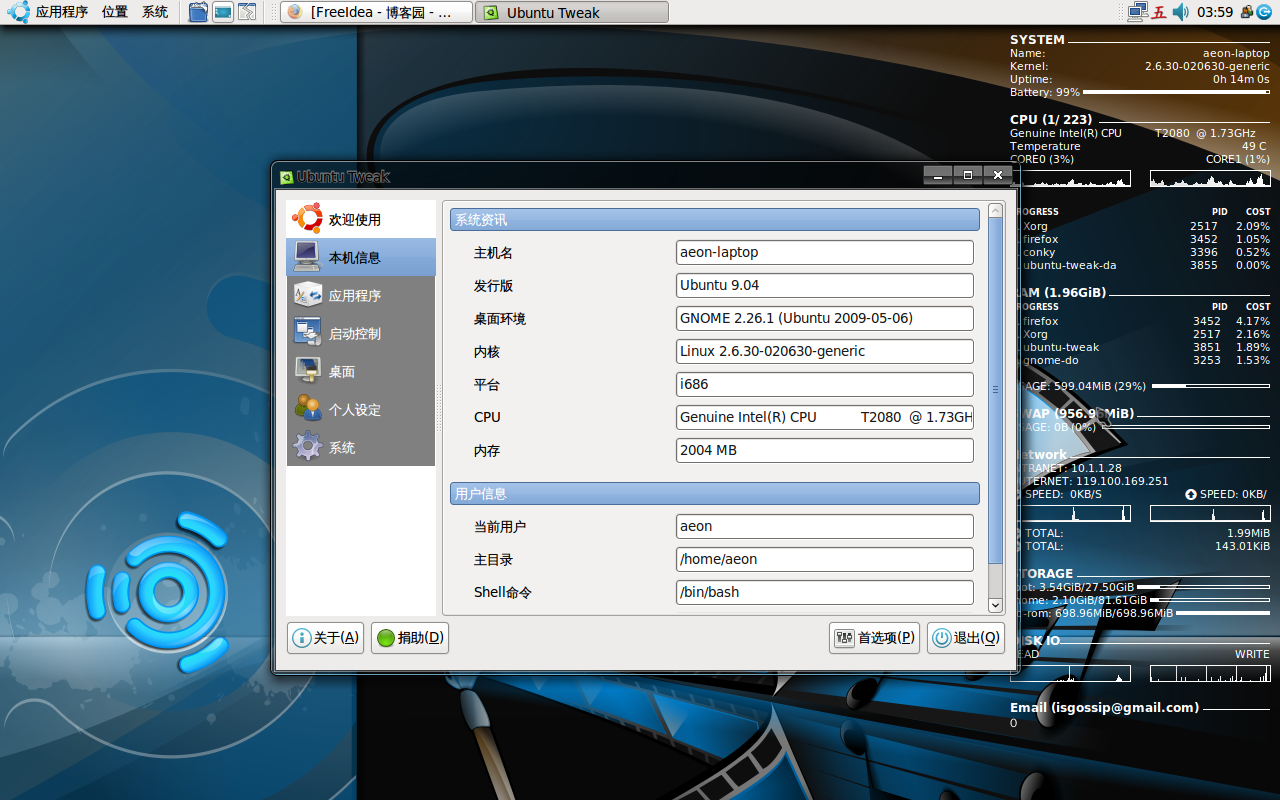Click the 系统 gear icon in sidebar
Viewport: 1280px width, 800px height.
[307, 447]
